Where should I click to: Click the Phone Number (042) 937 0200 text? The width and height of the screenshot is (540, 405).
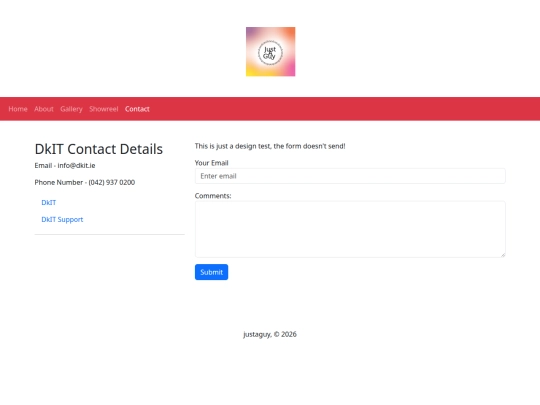[x=85, y=182]
